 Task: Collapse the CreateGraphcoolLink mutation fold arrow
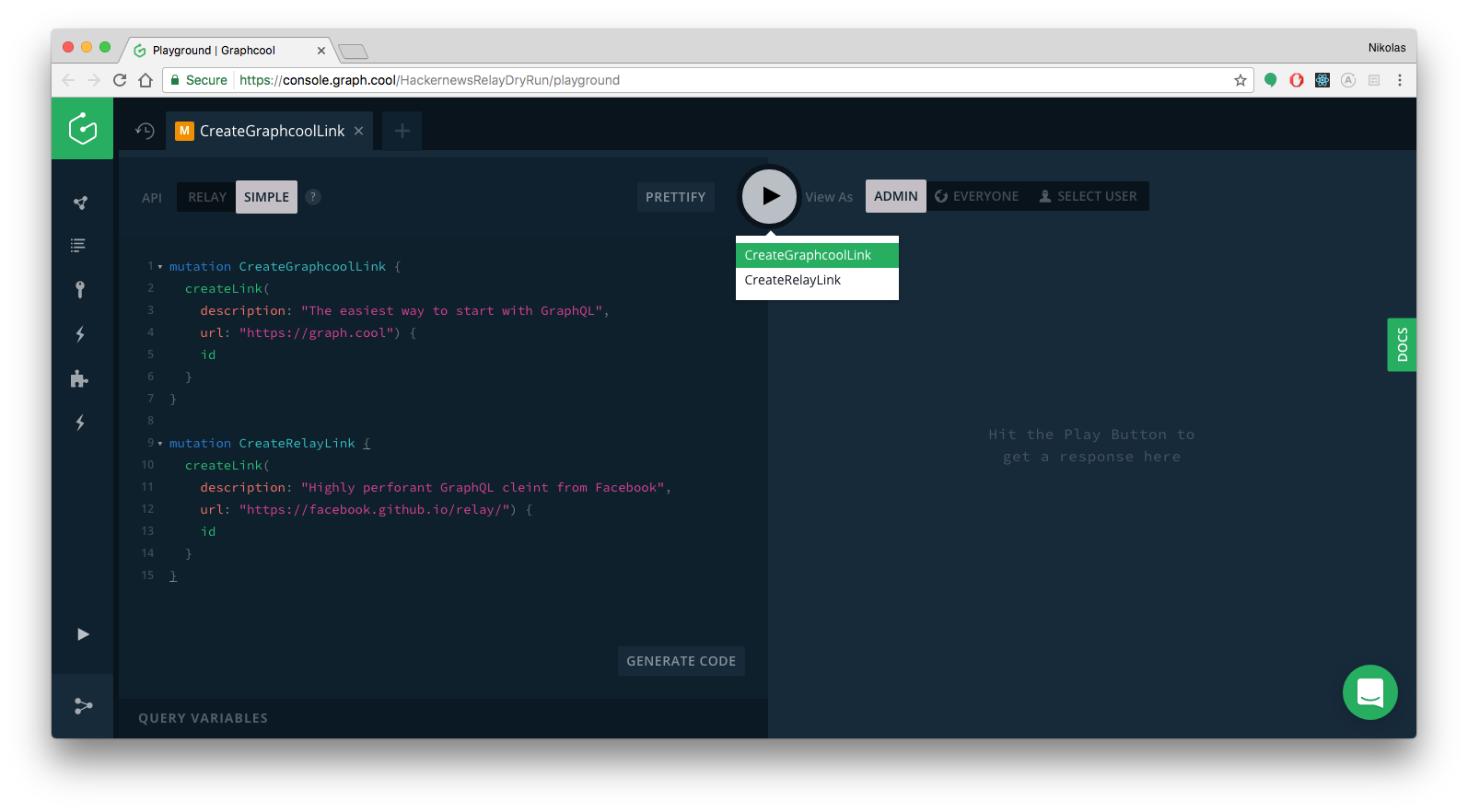tap(160, 267)
